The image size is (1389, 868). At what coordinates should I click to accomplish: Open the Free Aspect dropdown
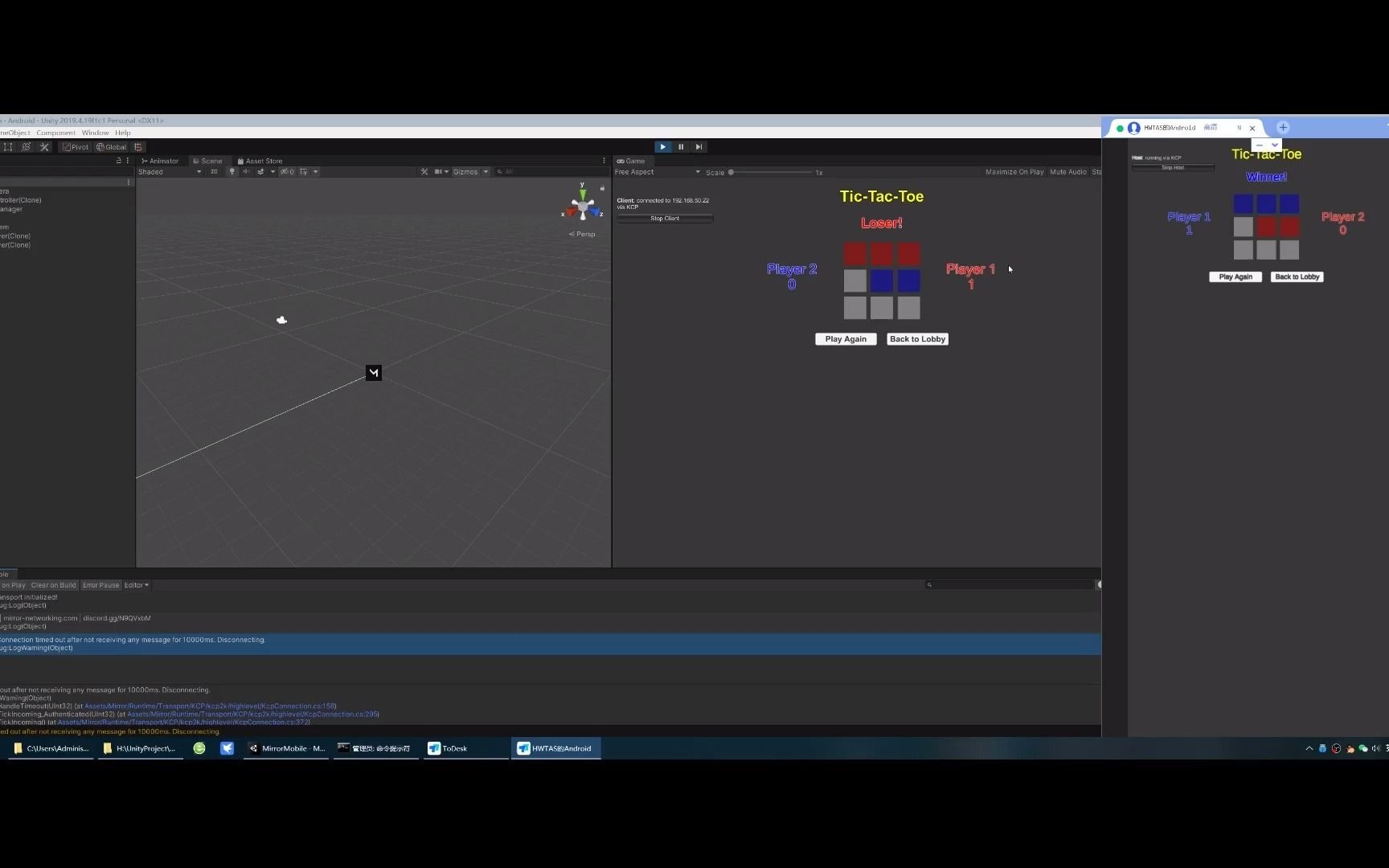click(x=657, y=172)
